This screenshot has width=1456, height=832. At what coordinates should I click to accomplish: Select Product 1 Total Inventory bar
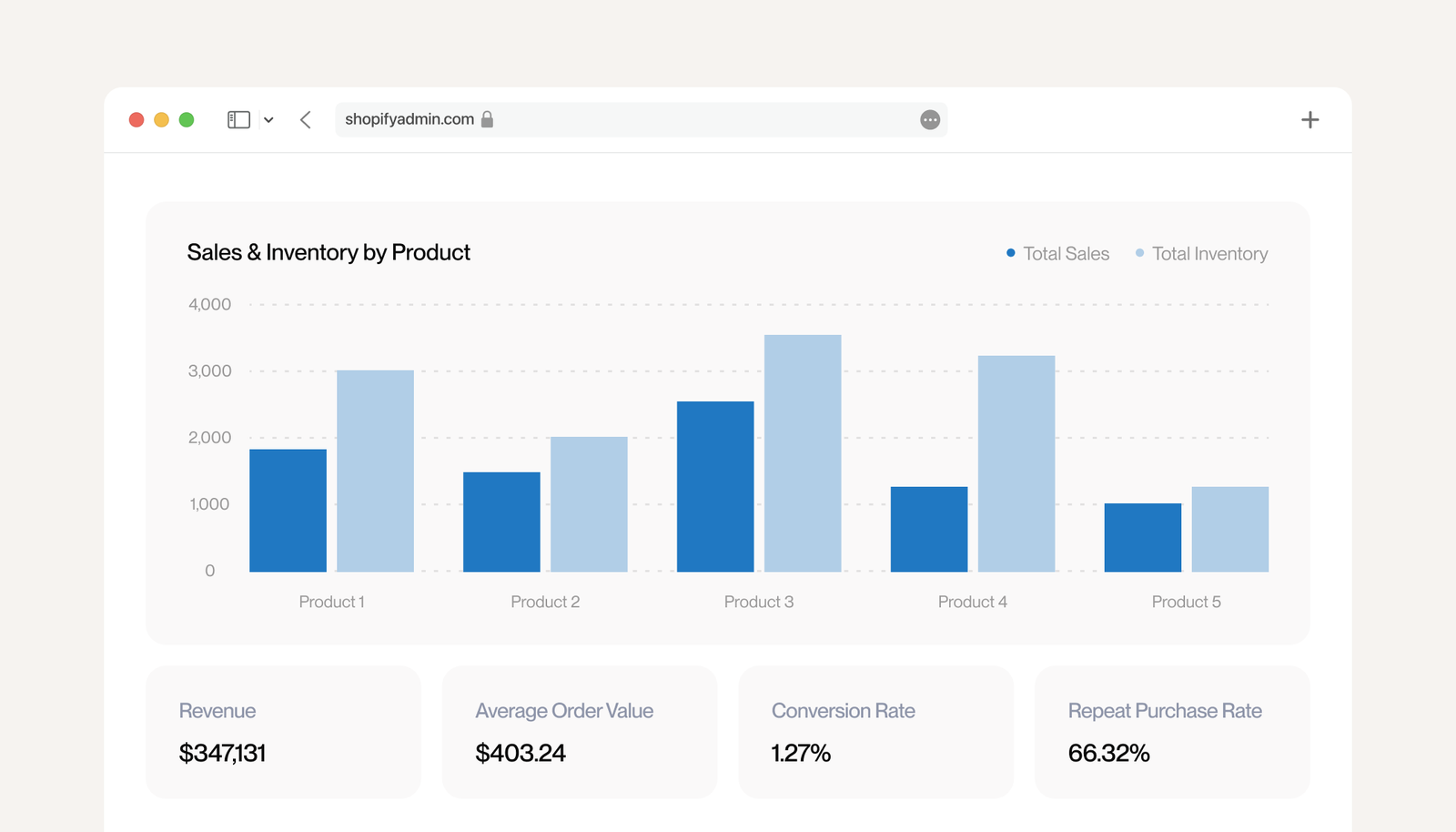tap(375, 471)
